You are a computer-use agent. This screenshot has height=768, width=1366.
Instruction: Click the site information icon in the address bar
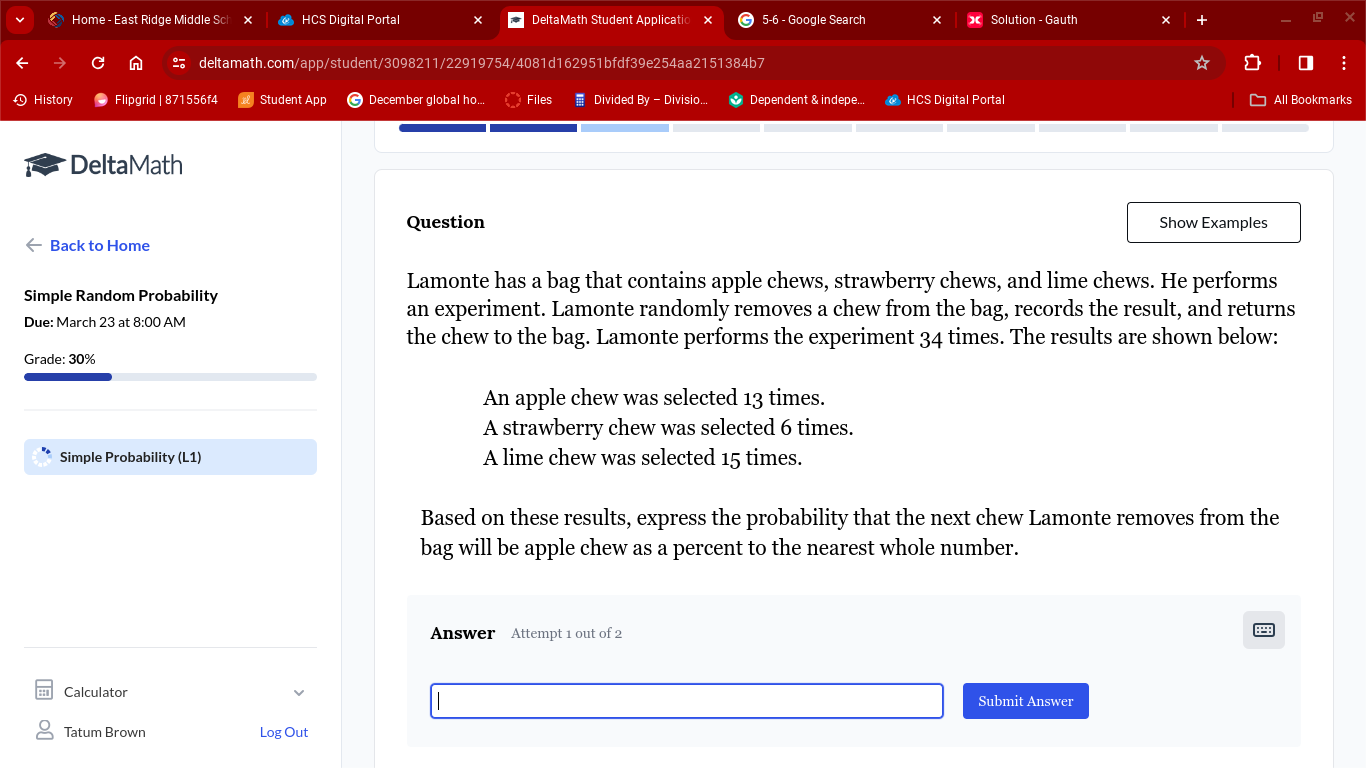click(179, 63)
